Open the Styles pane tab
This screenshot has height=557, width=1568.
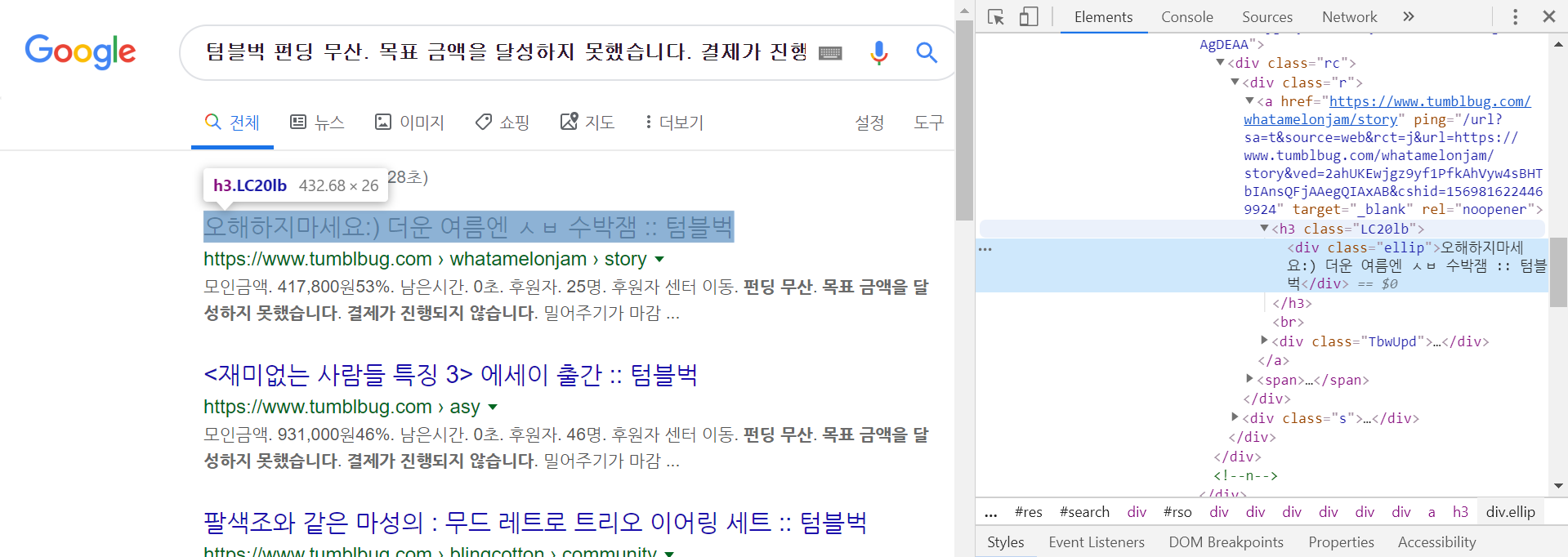pos(1005,542)
